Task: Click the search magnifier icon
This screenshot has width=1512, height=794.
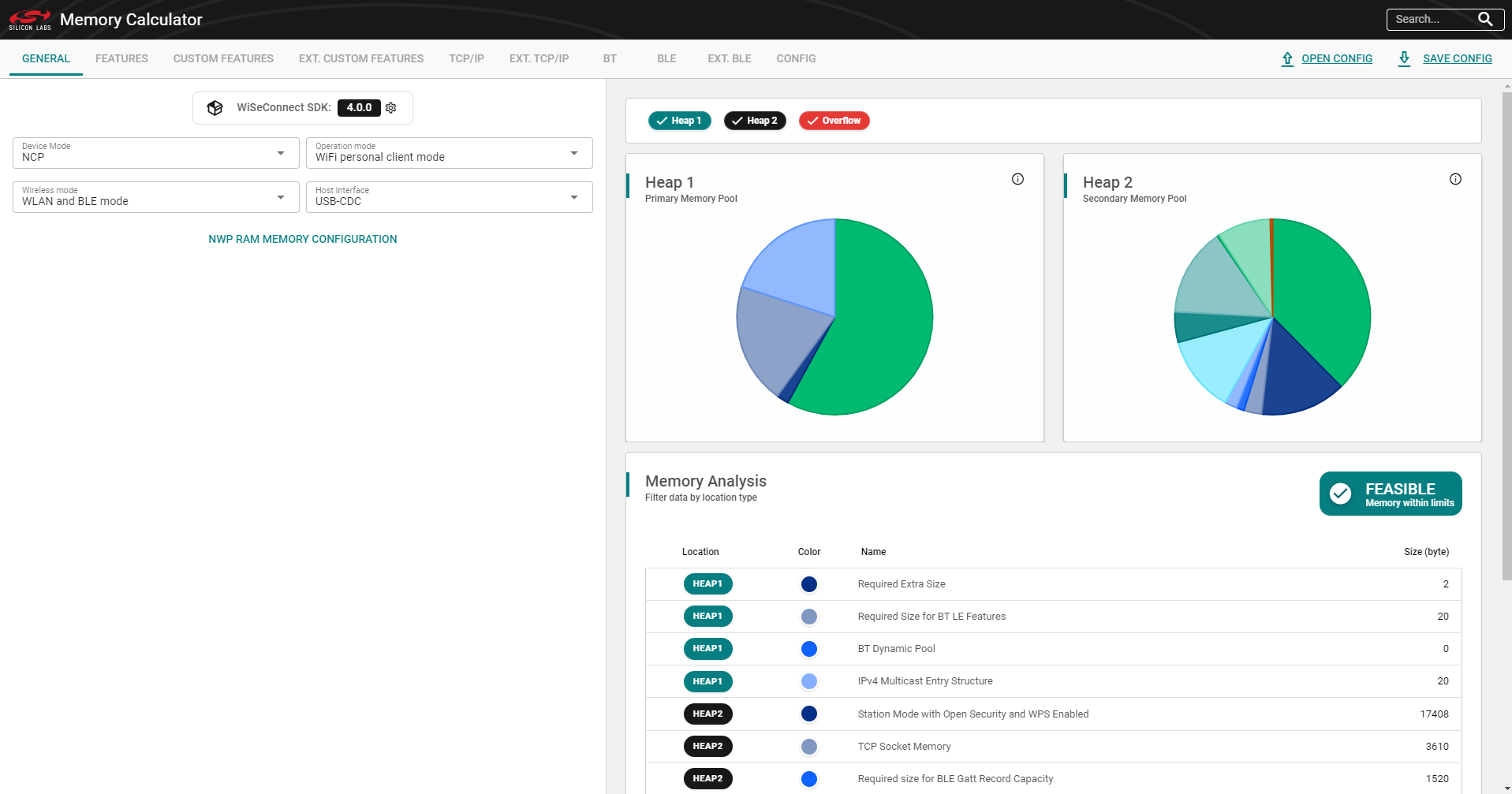Action: tap(1484, 19)
